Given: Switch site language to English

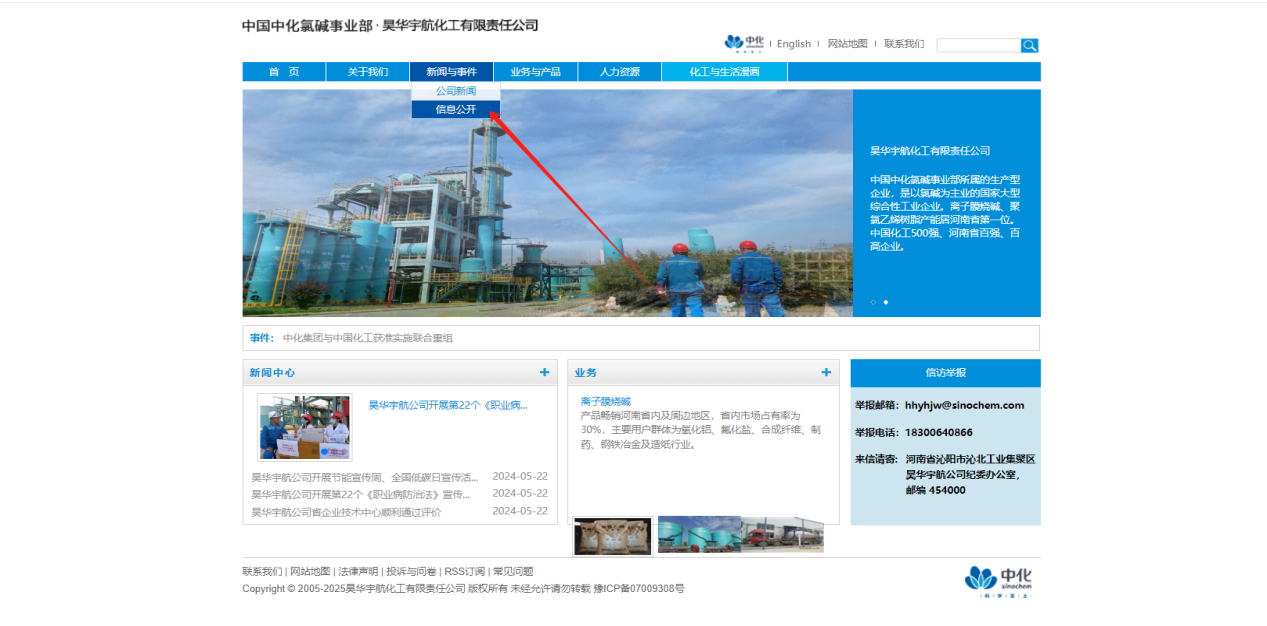Looking at the screenshot, I should [794, 44].
